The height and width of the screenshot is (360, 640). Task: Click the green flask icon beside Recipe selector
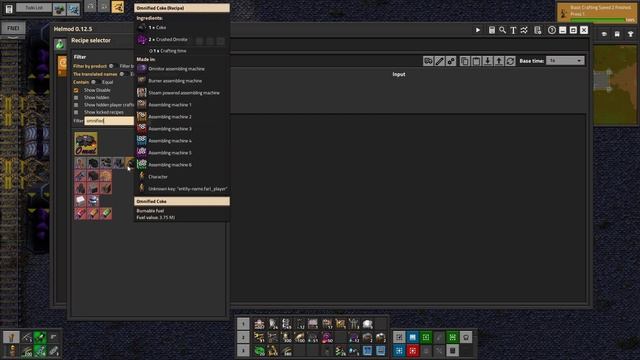tap(60, 44)
